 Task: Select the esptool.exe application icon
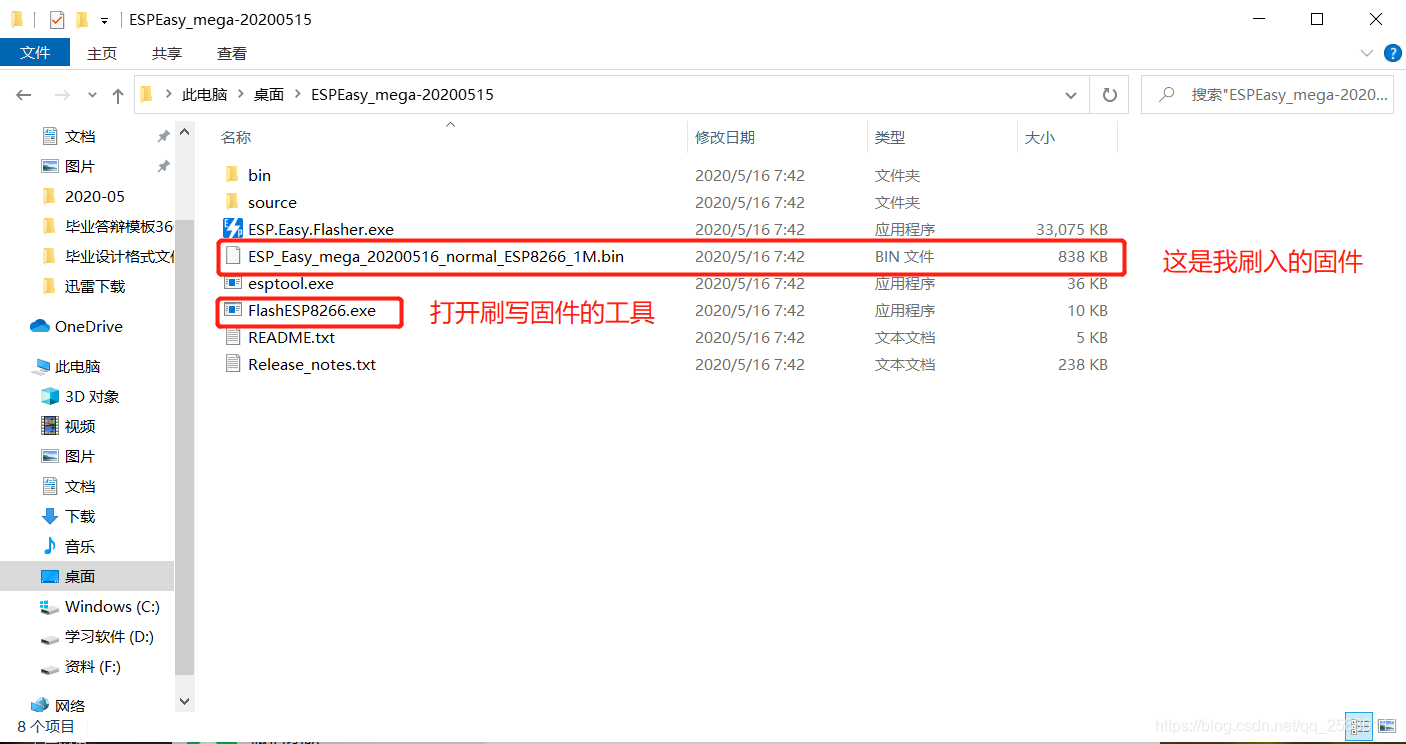[232, 283]
